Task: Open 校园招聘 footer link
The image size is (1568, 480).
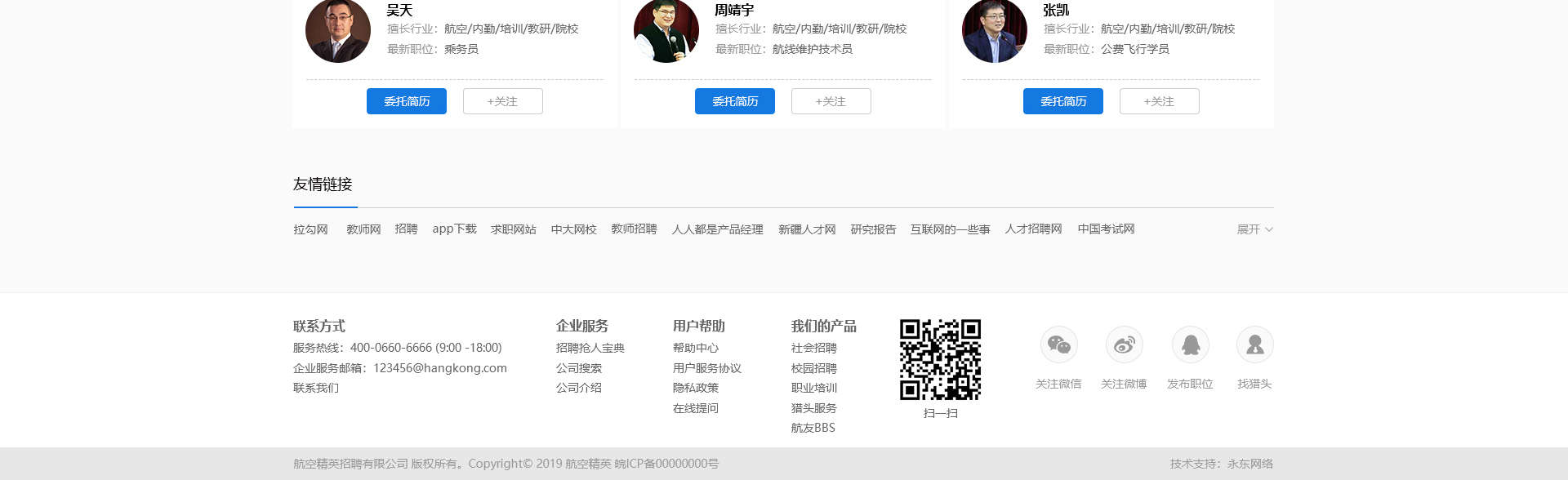Action: (814, 368)
